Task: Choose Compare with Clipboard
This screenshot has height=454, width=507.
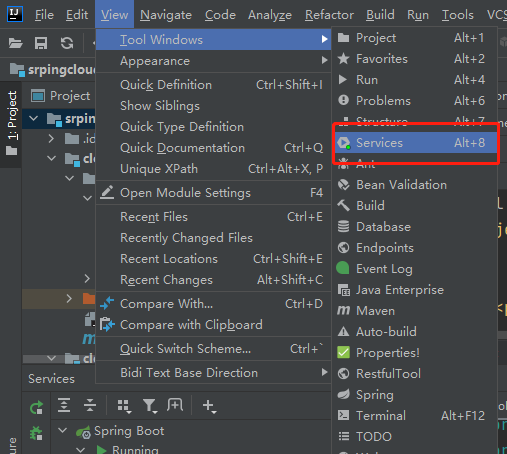Action: tap(213, 325)
